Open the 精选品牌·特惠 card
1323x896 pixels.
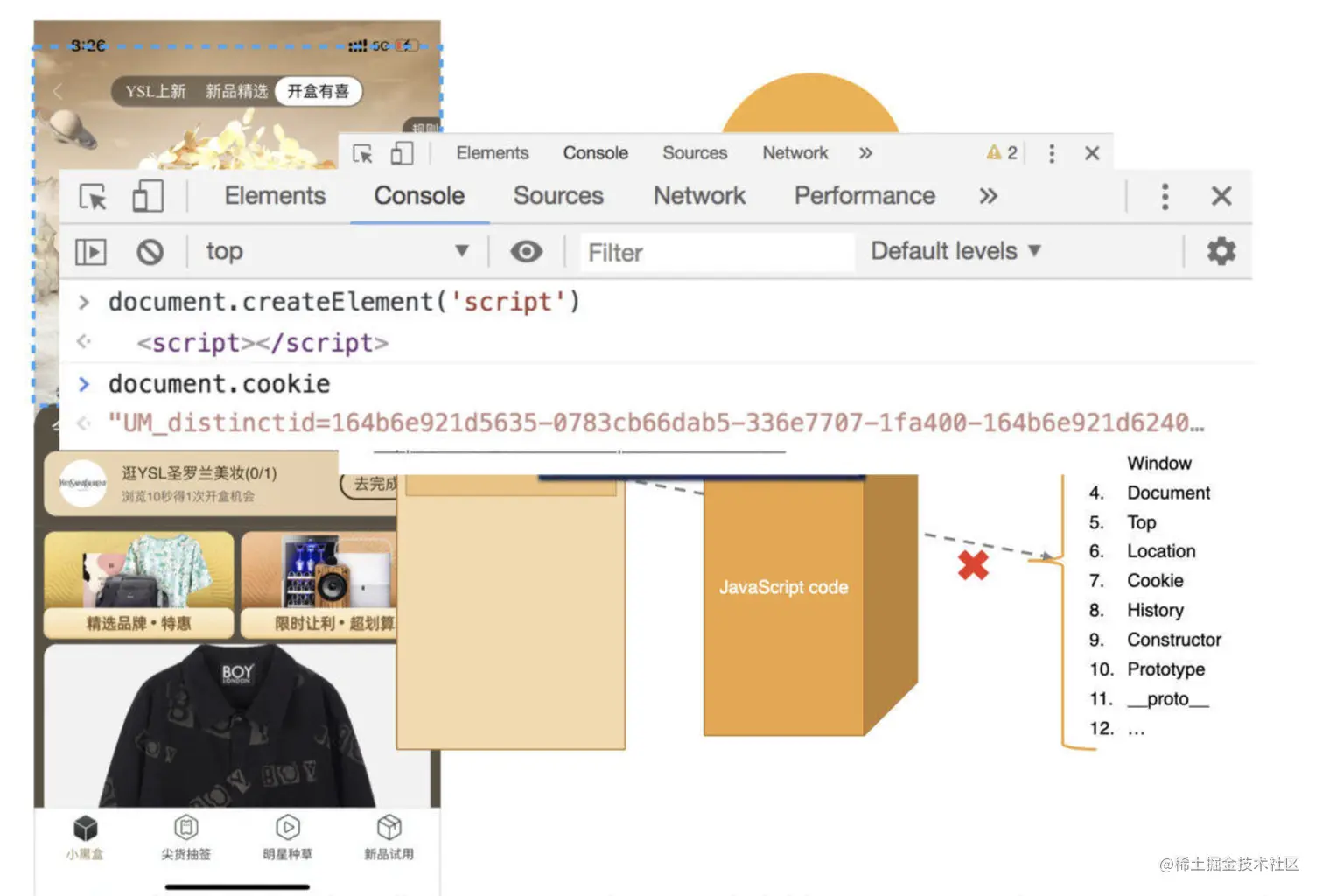pos(139,584)
